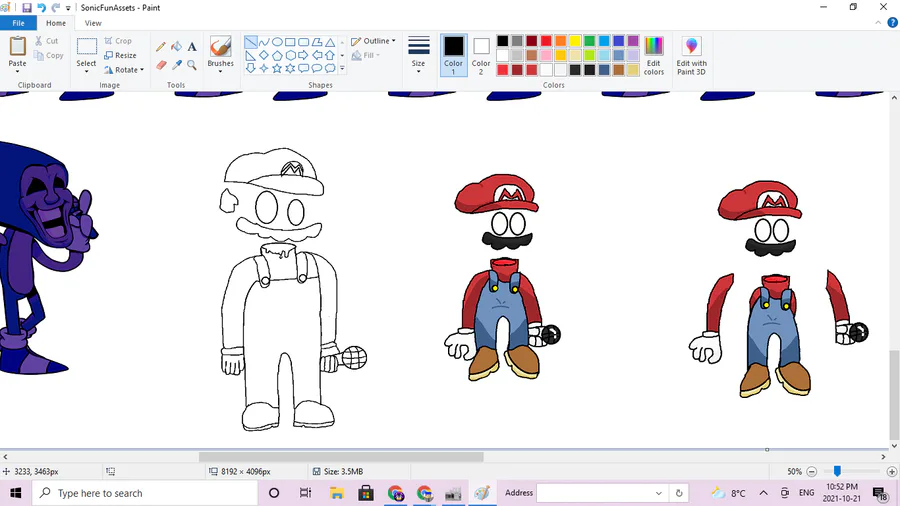
Task: Select the Fill with color bucket tool
Action: (x=177, y=46)
